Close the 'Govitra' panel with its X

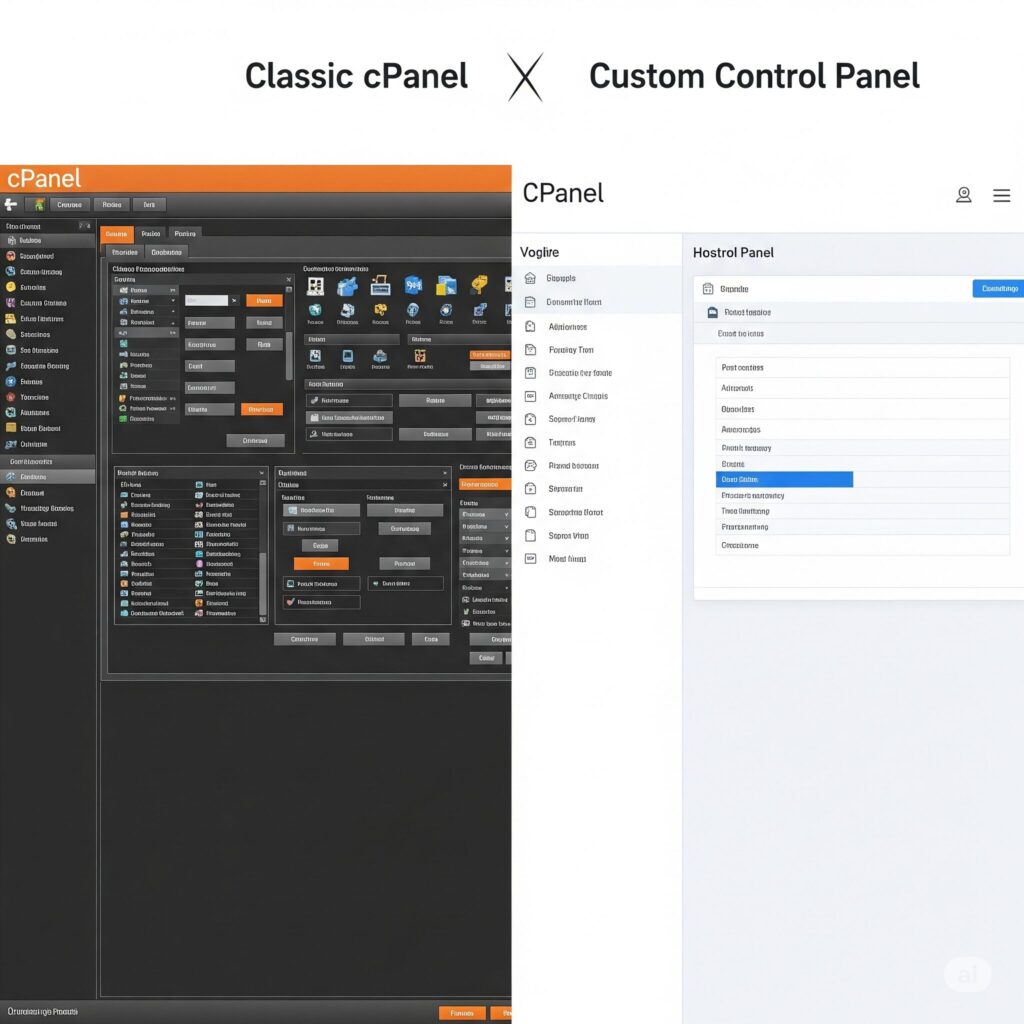point(289,280)
